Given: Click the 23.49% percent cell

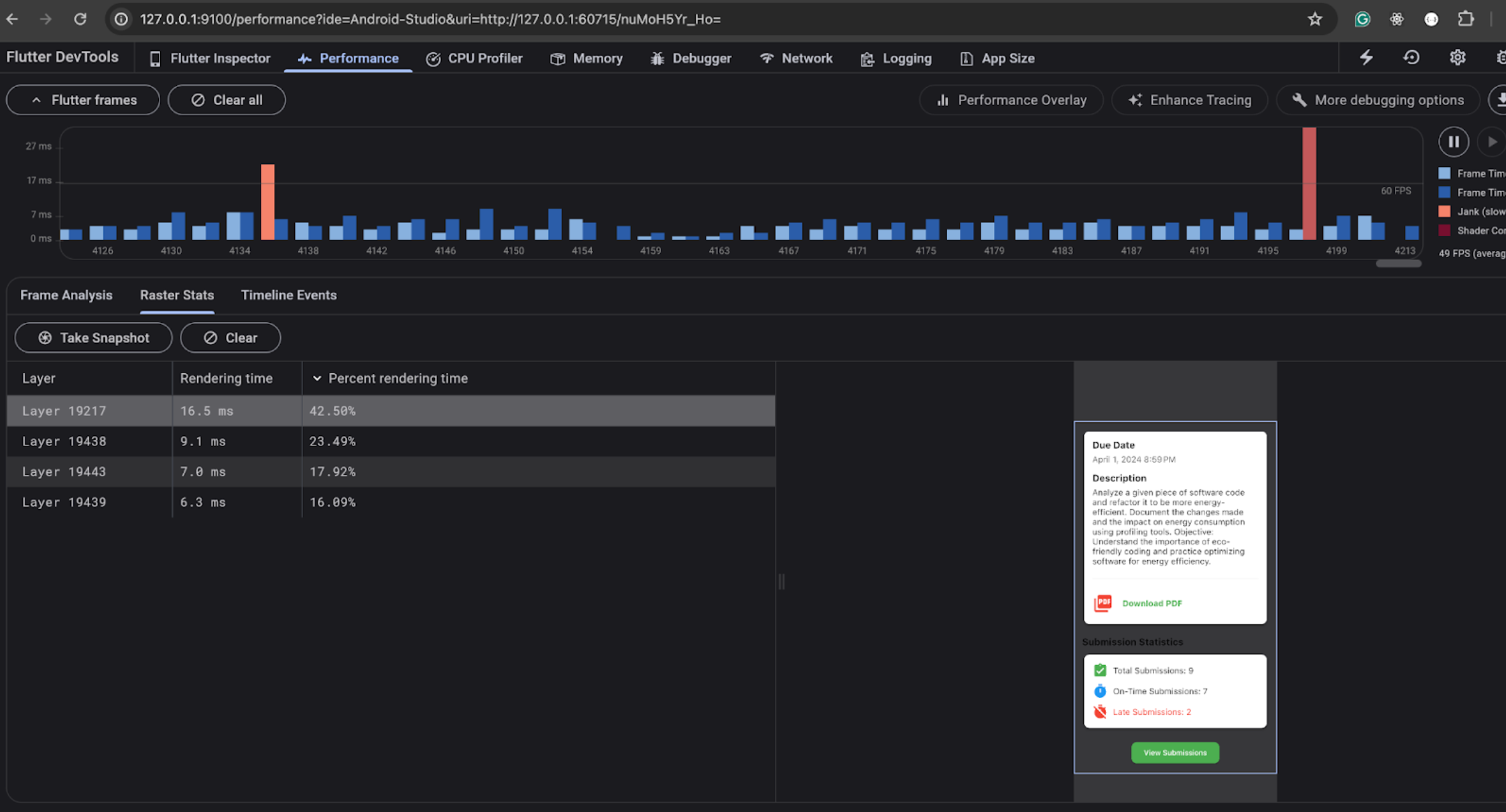Looking at the screenshot, I should [539, 442].
